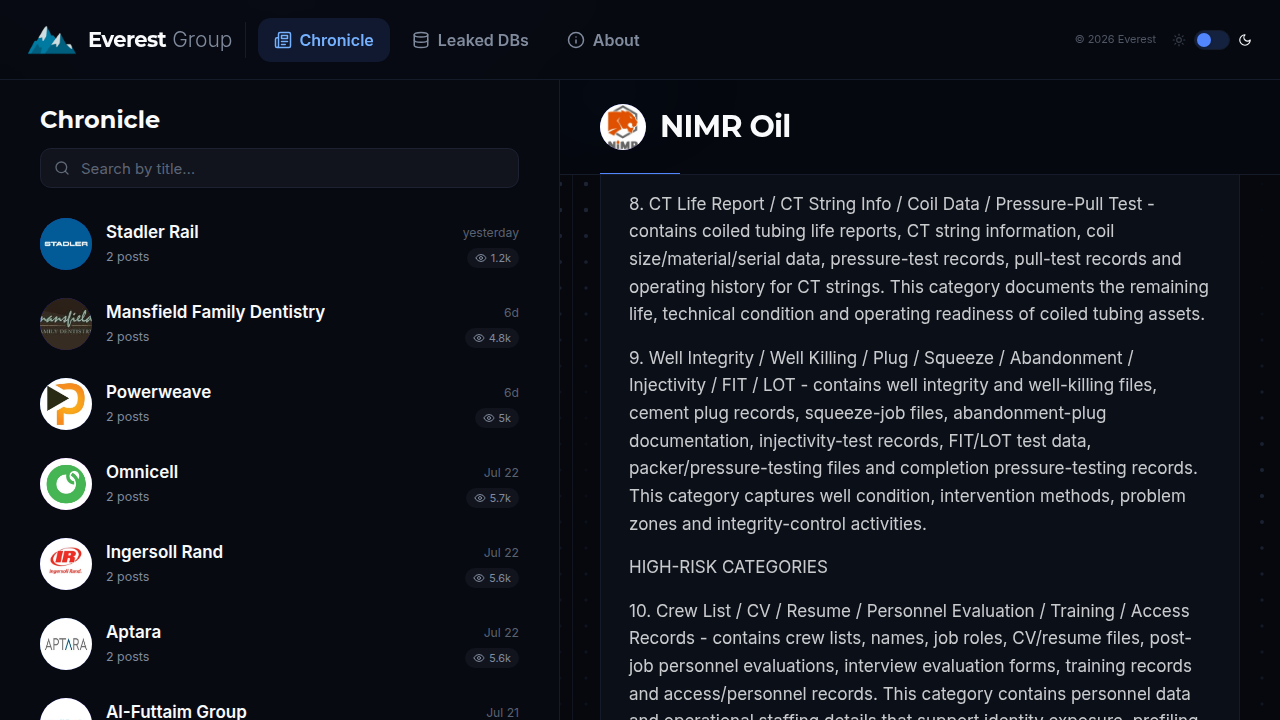Click the eye icon next to 1.2k views

coord(481,258)
